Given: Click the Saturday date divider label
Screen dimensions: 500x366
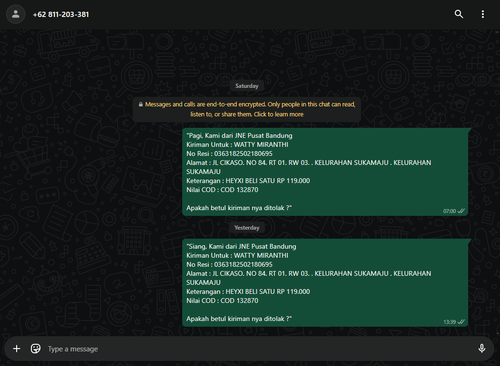Looking at the screenshot, I should point(247,86).
